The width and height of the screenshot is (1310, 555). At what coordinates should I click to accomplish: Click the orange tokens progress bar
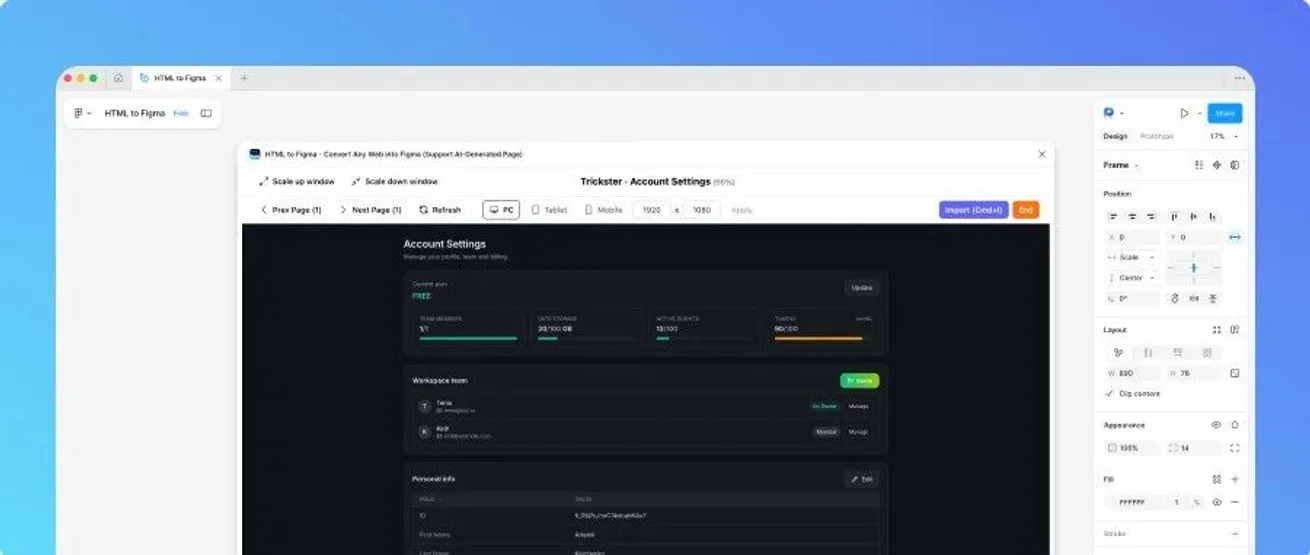pyautogui.click(x=818, y=339)
